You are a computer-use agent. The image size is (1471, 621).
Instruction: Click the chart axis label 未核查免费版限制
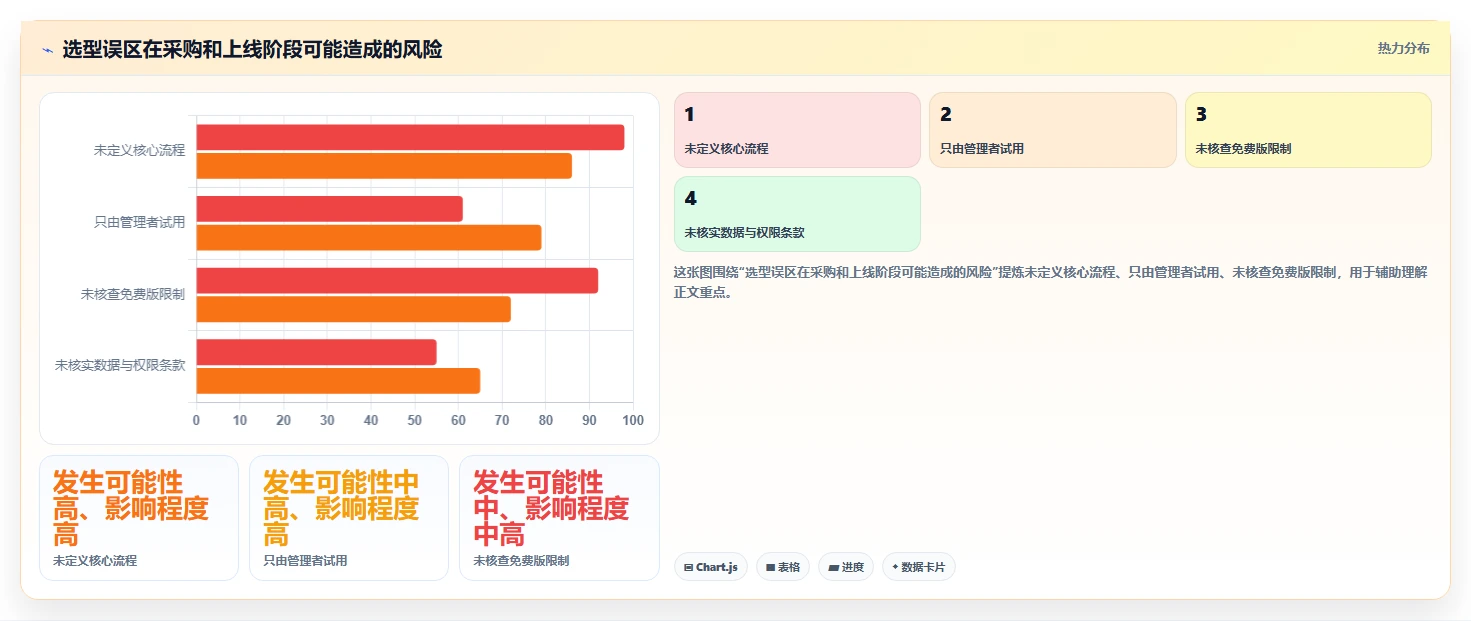point(133,294)
